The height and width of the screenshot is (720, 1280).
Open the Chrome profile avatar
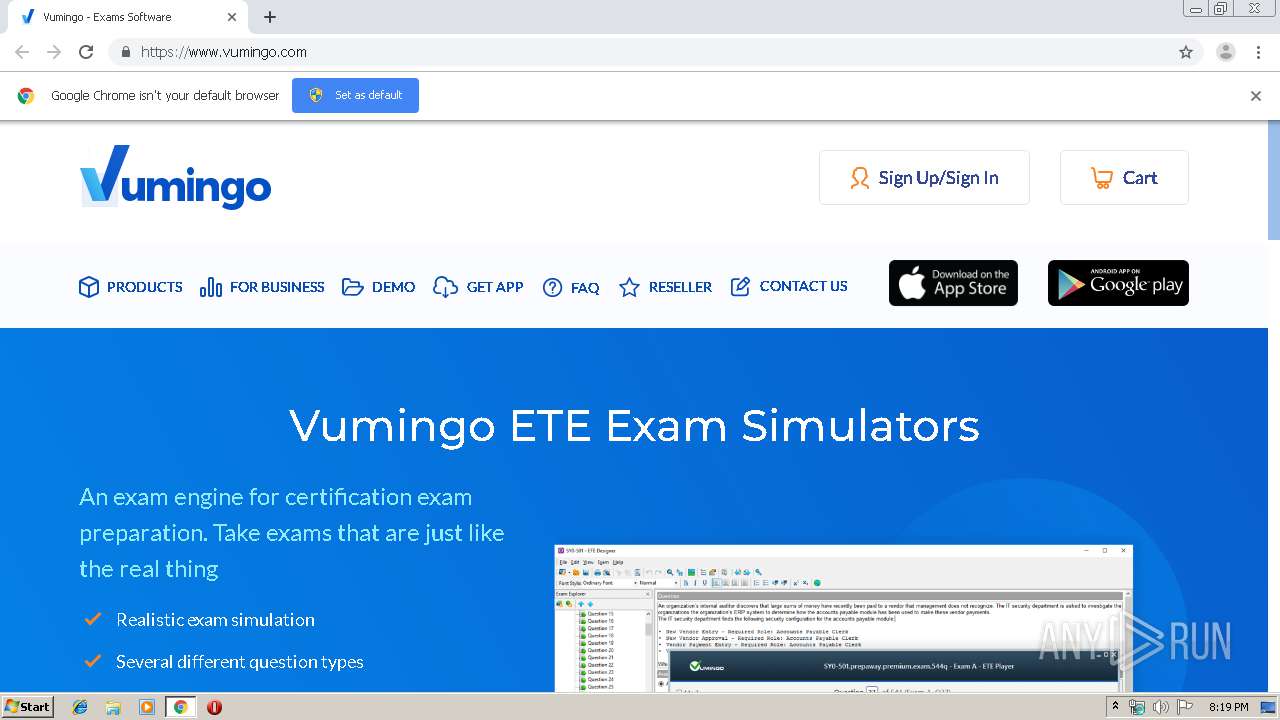point(1226,52)
